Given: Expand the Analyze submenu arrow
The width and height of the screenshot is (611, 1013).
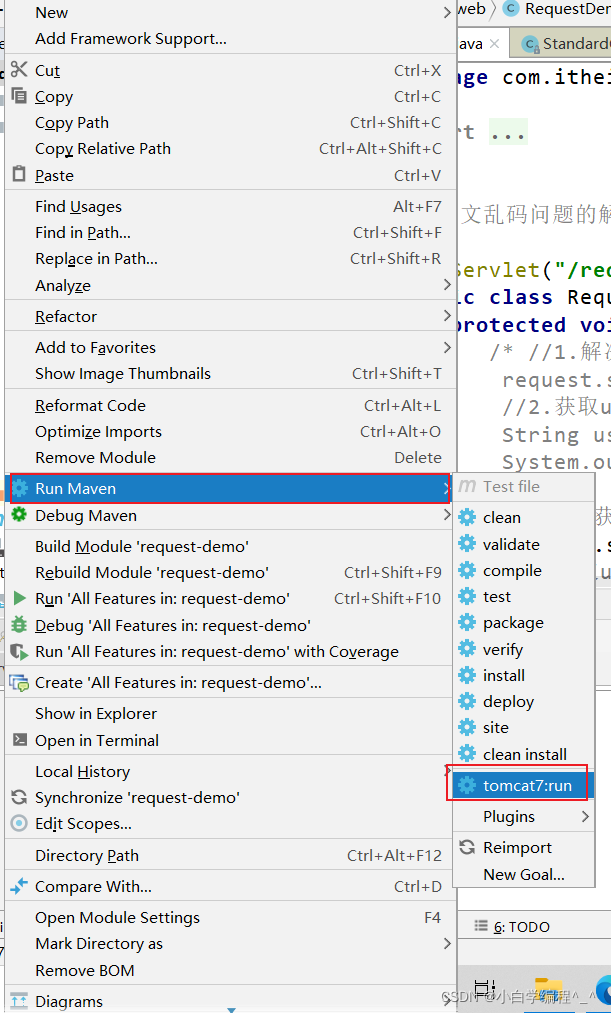Looking at the screenshot, I should coord(447,285).
